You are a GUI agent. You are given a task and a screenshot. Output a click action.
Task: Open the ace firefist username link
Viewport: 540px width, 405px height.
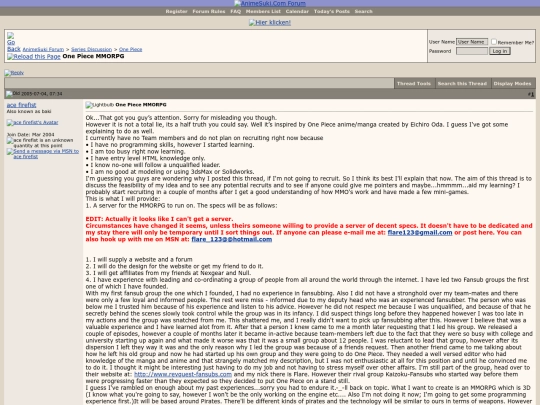pos(21,105)
